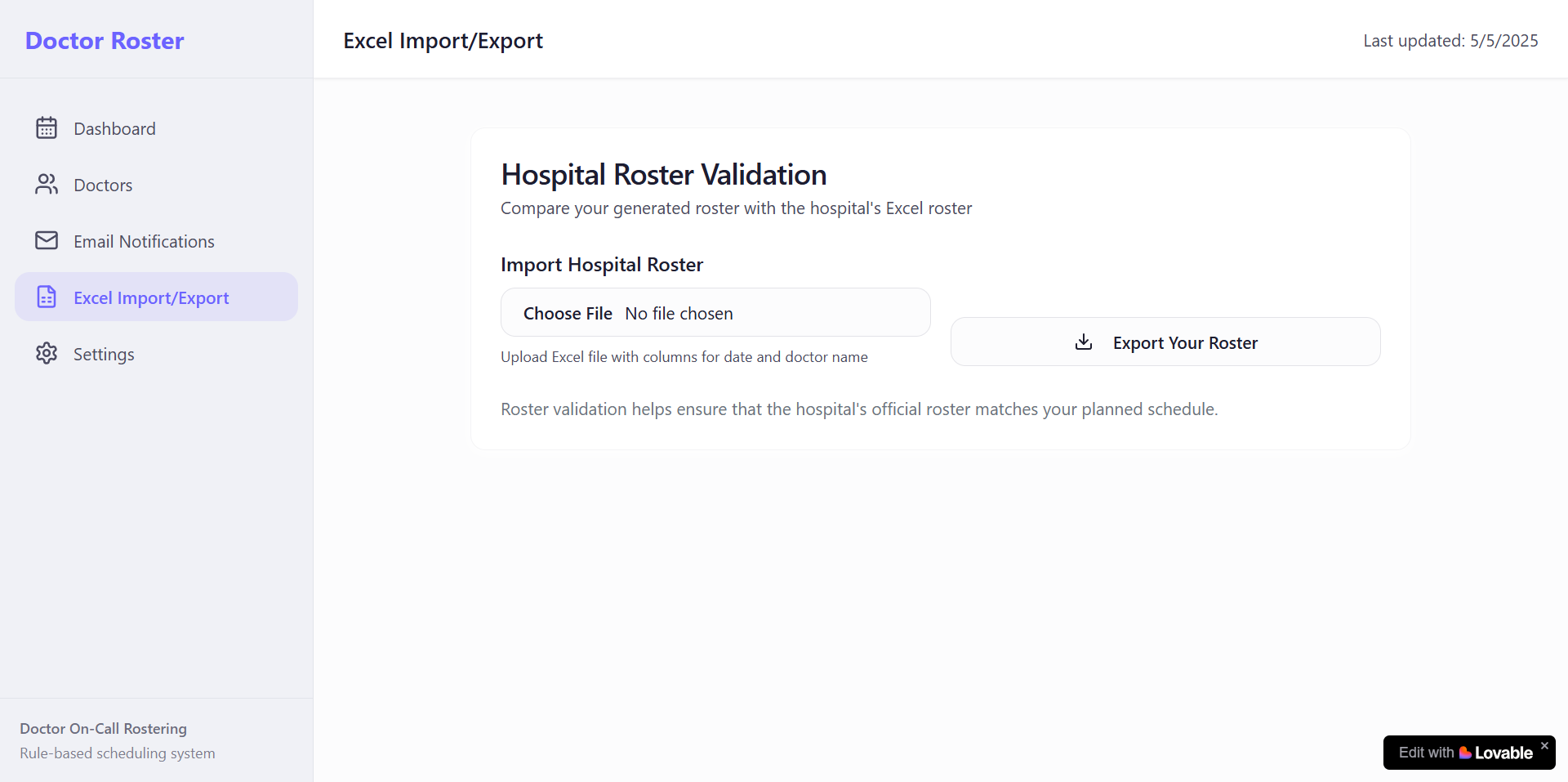Click the Settings gear icon
The width and height of the screenshot is (1568, 782).
pos(47,353)
